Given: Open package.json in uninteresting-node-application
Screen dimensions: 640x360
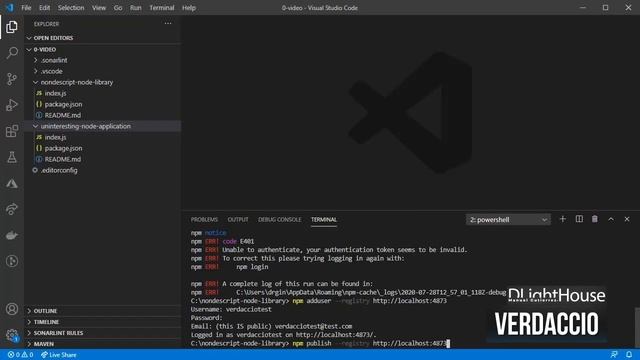Looking at the screenshot, I should [102, 148].
